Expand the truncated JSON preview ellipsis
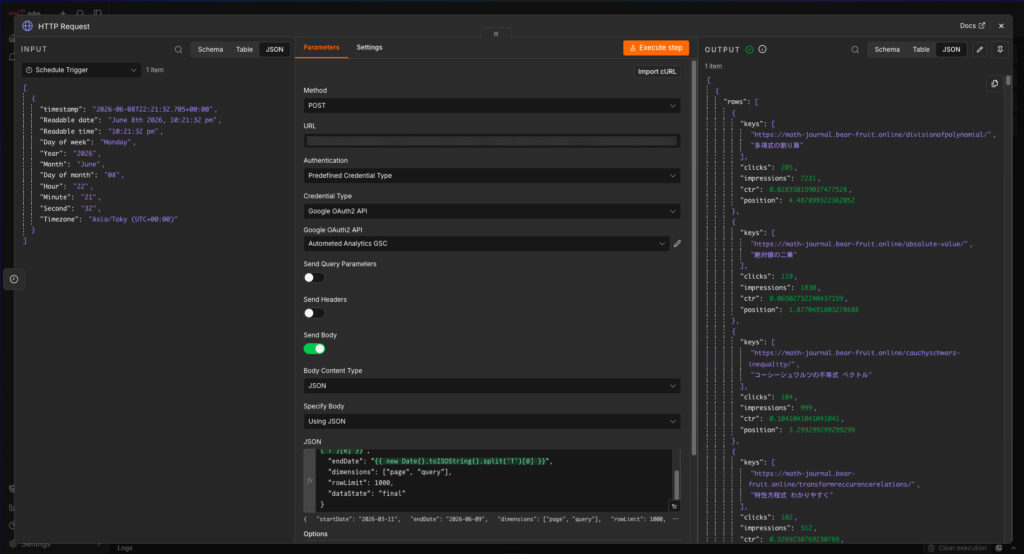Viewport: 1024px width, 554px height. coord(675,519)
